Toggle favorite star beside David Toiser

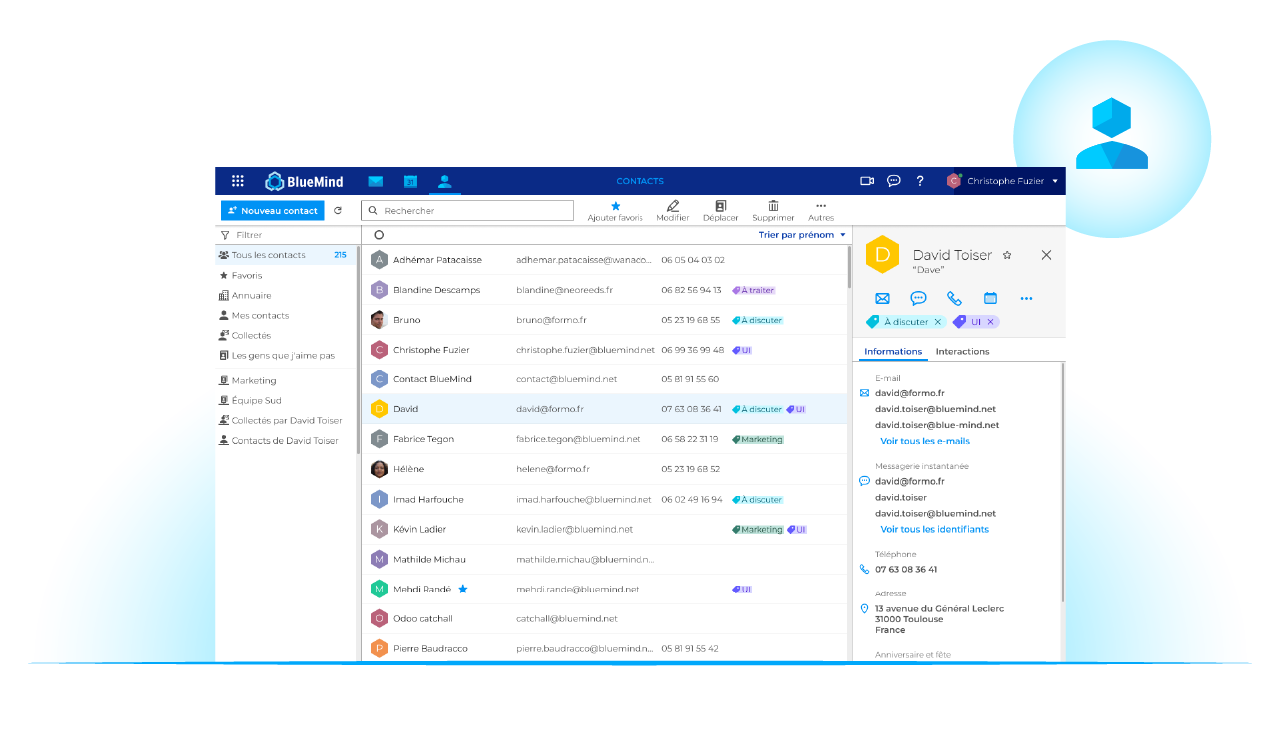point(1007,256)
